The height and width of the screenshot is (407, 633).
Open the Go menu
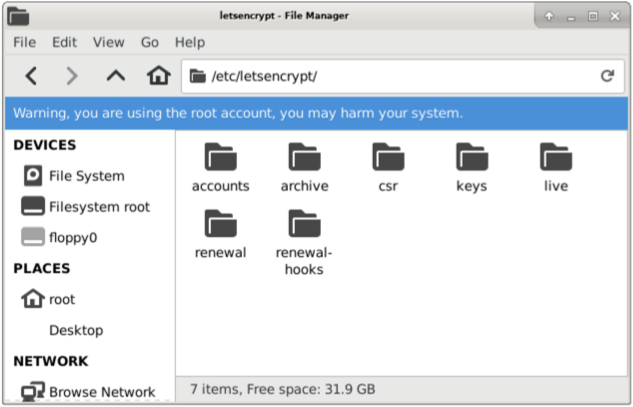150,42
